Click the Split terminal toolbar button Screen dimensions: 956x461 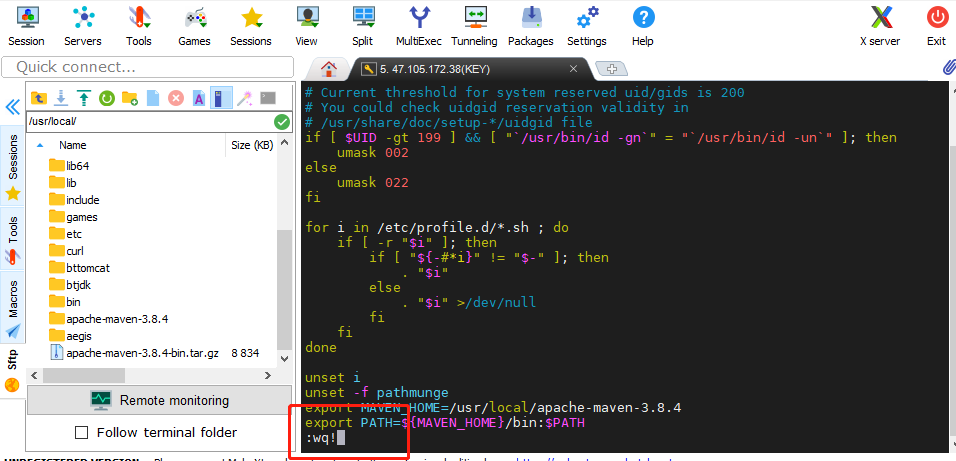point(363,26)
